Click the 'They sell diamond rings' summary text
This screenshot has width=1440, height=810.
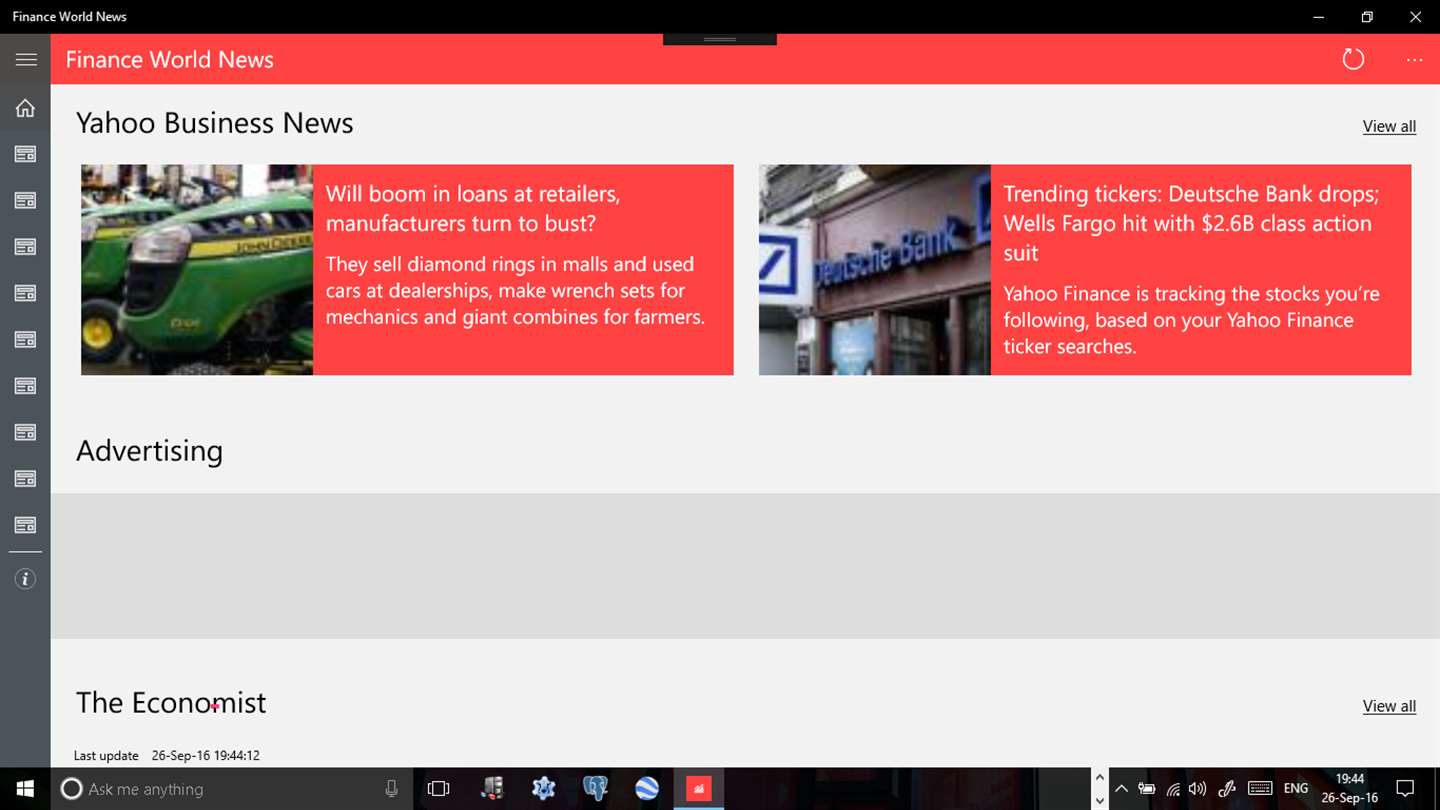click(515, 290)
